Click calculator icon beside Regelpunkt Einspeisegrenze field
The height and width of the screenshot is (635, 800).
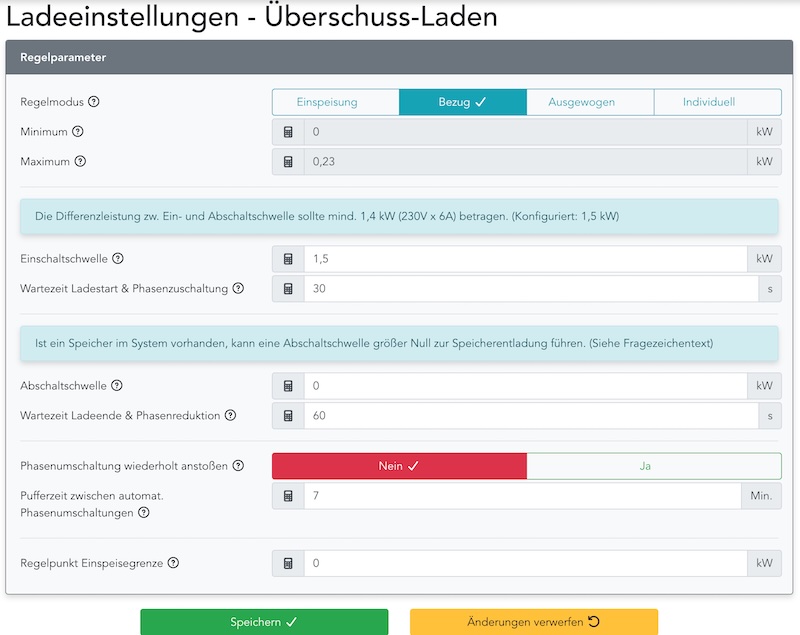288,563
